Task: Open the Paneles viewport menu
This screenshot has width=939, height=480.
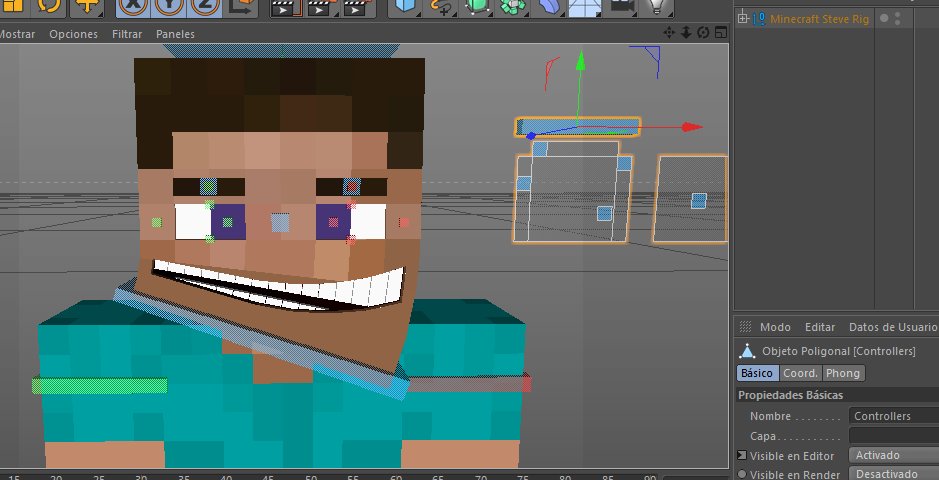Action: pyautogui.click(x=175, y=34)
